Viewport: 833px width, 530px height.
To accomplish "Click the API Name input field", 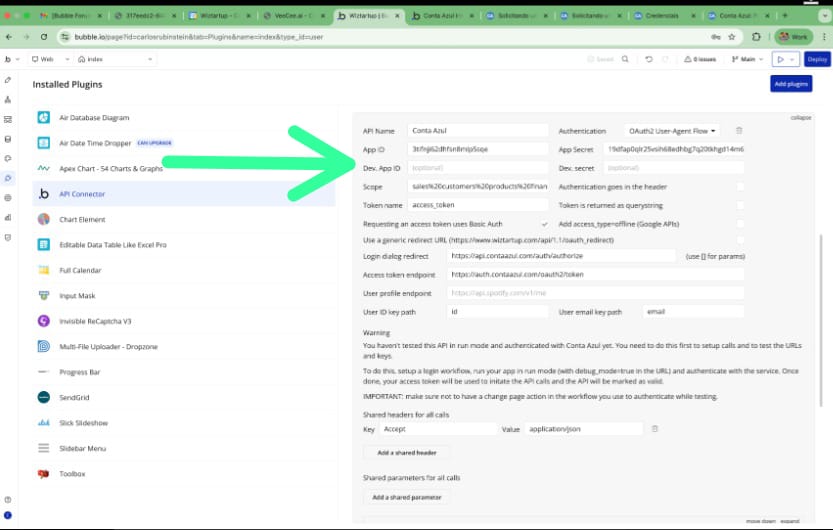I will pyautogui.click(x=478, y=131).
